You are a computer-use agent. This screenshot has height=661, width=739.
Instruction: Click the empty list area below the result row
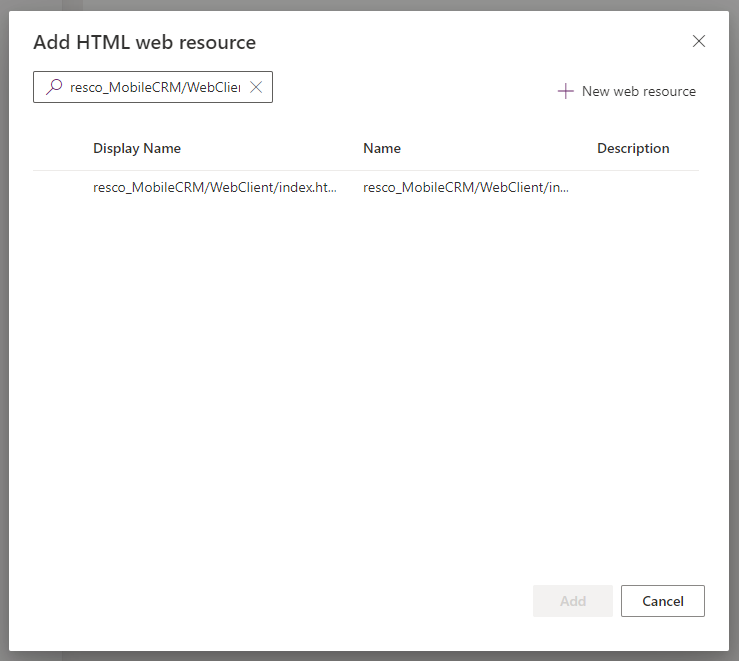pyautogui.click(x=365, y=380)
